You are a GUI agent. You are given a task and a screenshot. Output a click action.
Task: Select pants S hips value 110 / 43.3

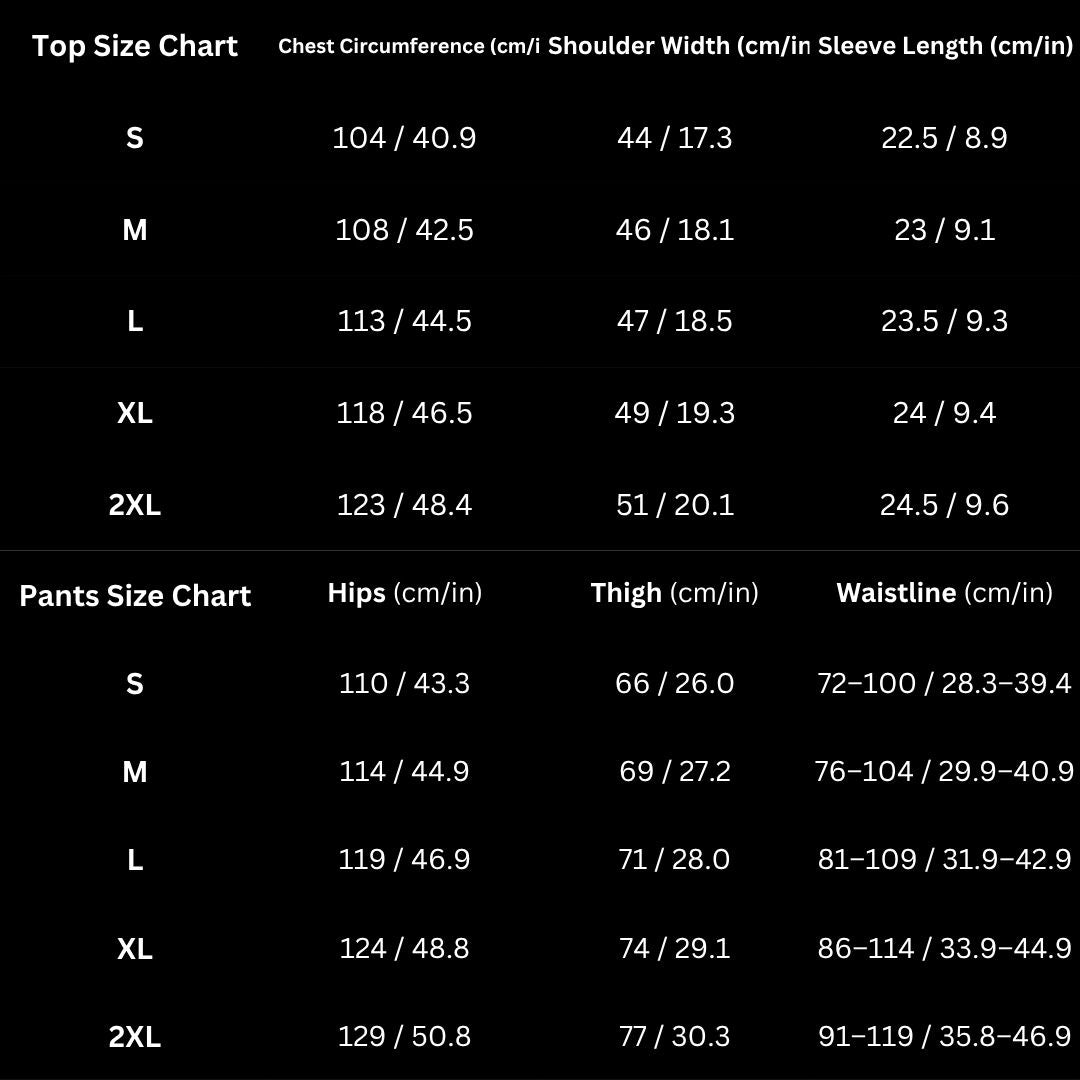click(404, 683)
